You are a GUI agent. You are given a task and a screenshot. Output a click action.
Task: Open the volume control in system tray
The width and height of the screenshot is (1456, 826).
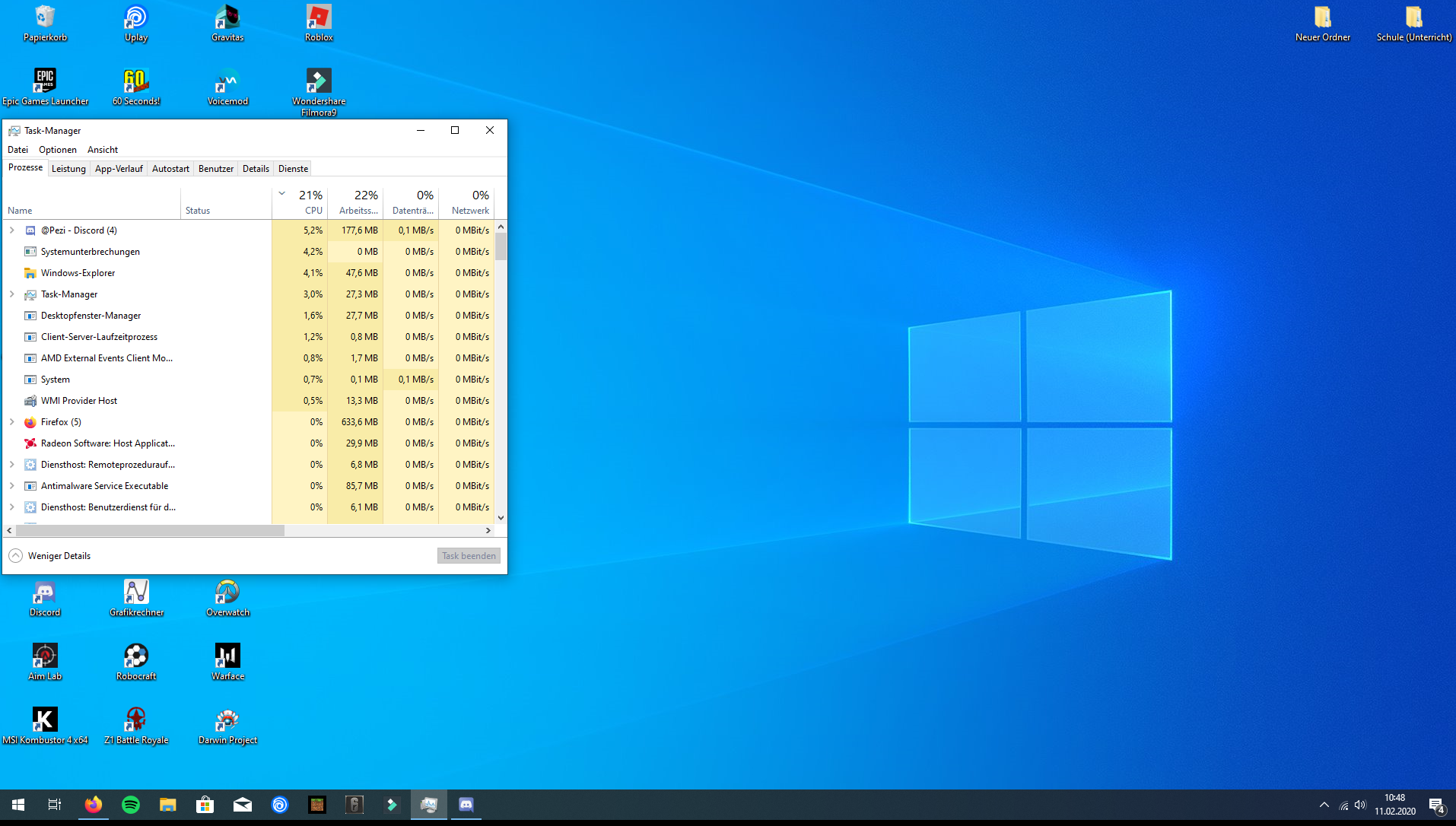1360,805
